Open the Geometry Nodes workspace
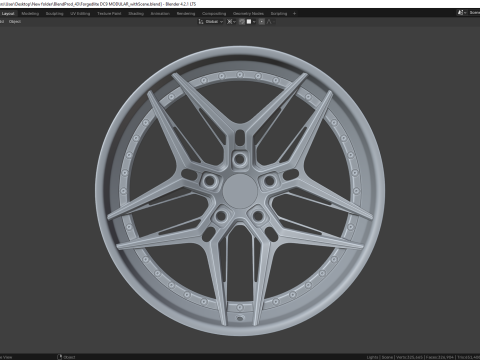 point(248,14)
